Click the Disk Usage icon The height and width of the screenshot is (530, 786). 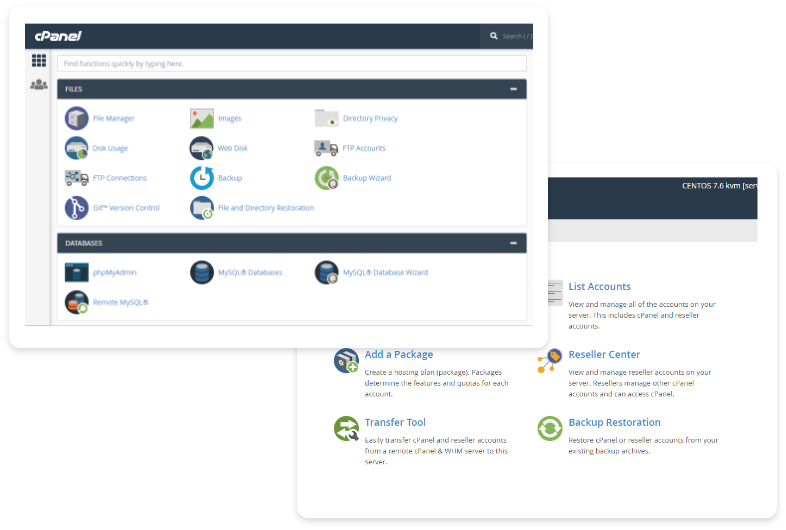tap(77, 148)
